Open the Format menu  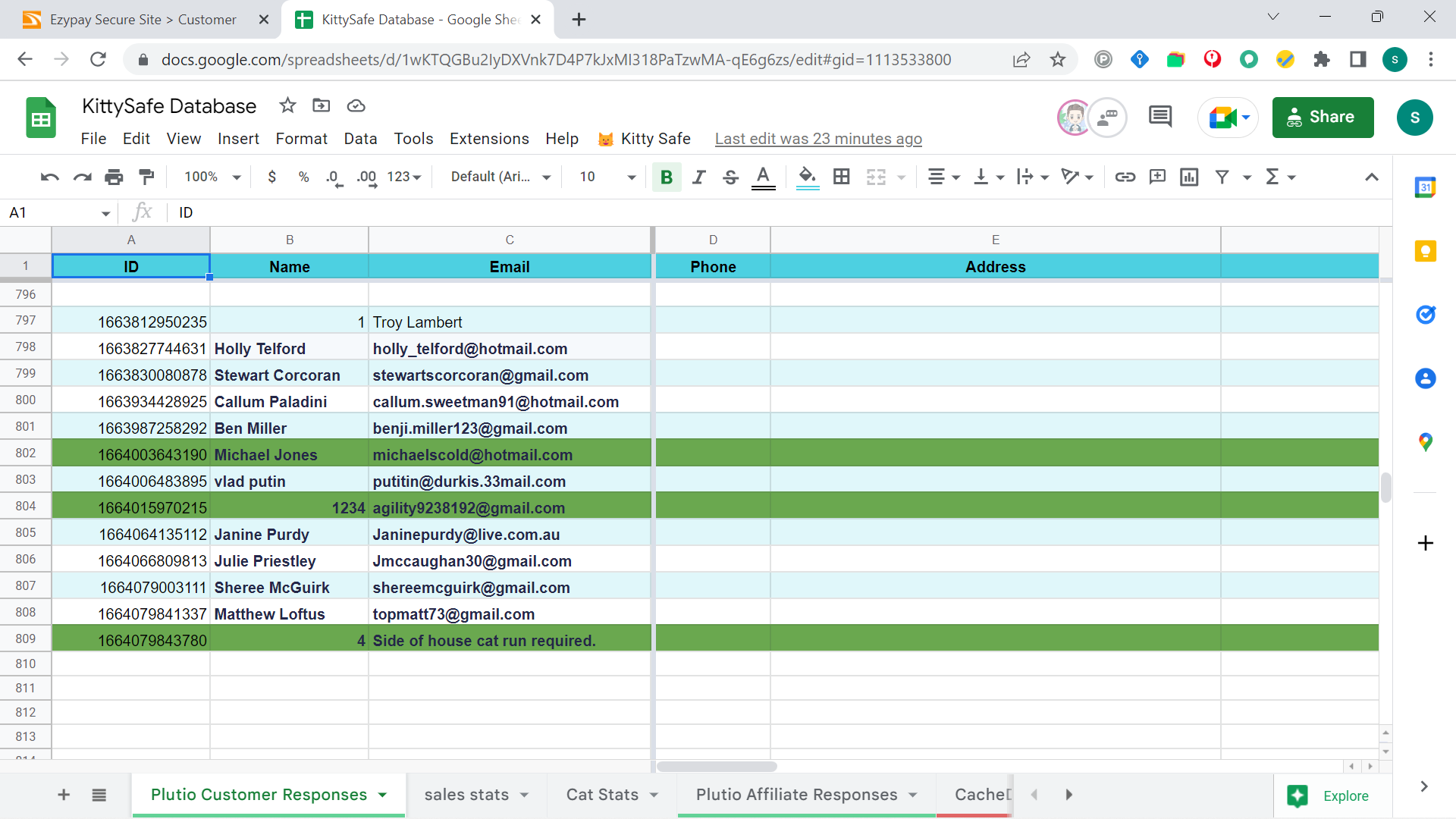point(301,139)
